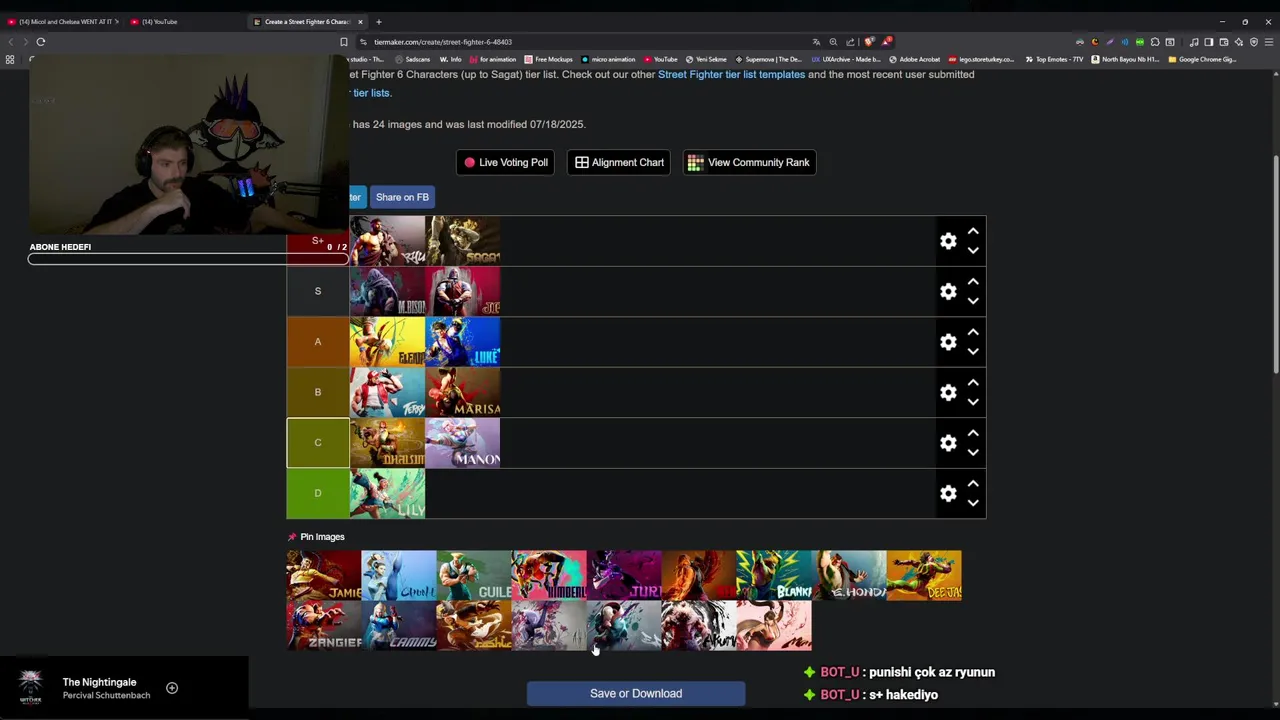Screen dimensions: 1280x720
Task: Switch to 'Micol and Chelsea' browser tab
Action: [x=62, y=21]
